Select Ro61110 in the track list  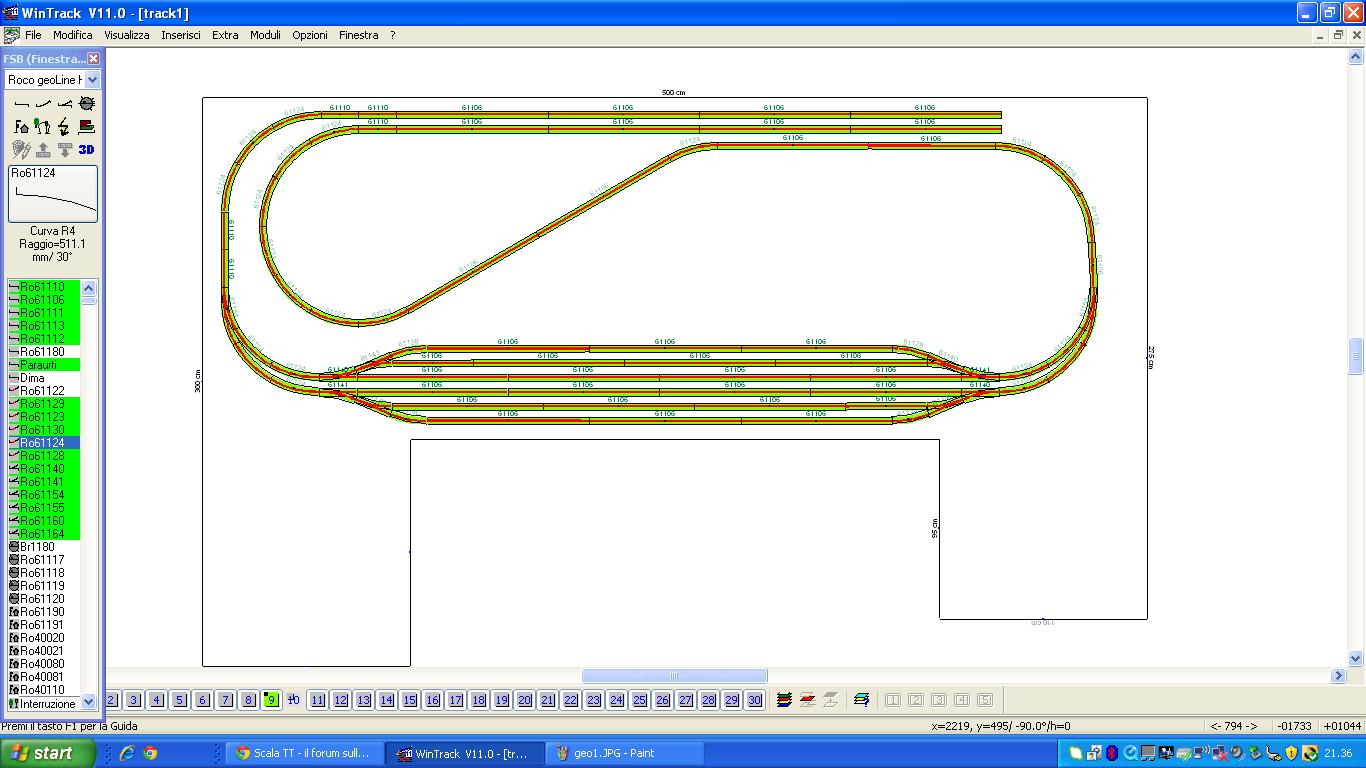[44, 287]
